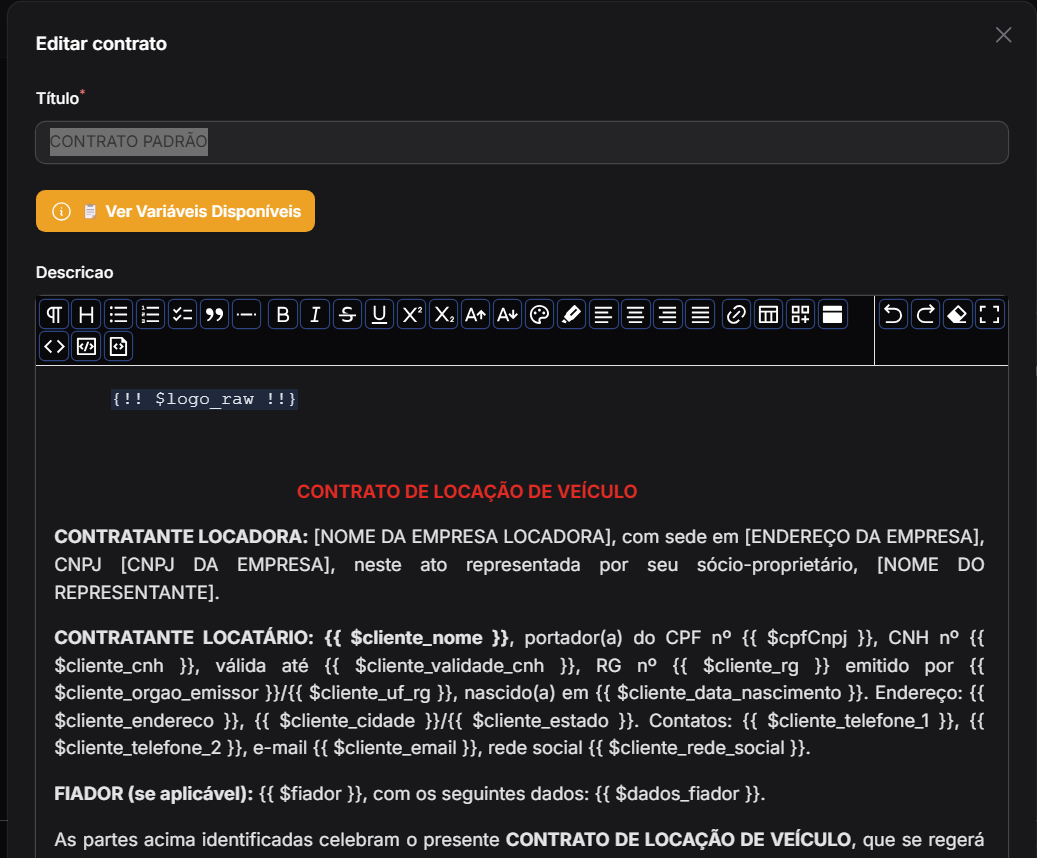The height and width of the screenshot is (858, 1037).
Task: Toggle inline code formatting
Action: click(x=54, y=346)
